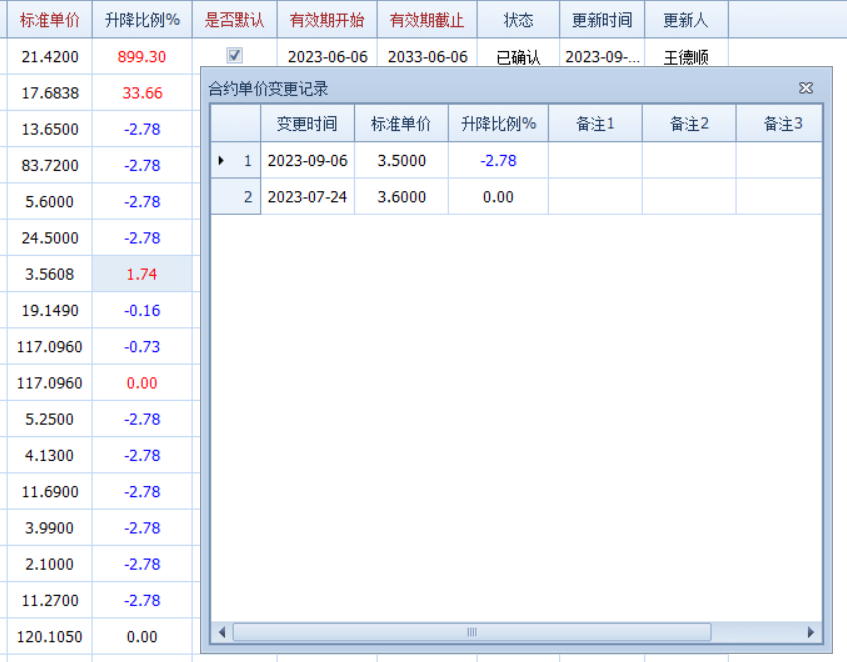Select price cell 11.6900

[x=49, y=491]
